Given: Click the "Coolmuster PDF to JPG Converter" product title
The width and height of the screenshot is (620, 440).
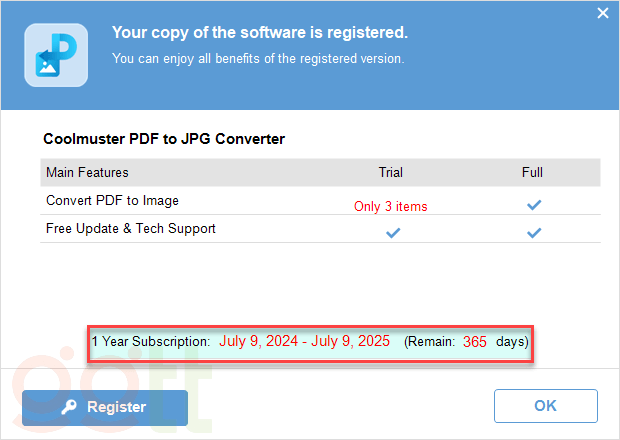Looking at the screenshot, I should coord(164,139).
